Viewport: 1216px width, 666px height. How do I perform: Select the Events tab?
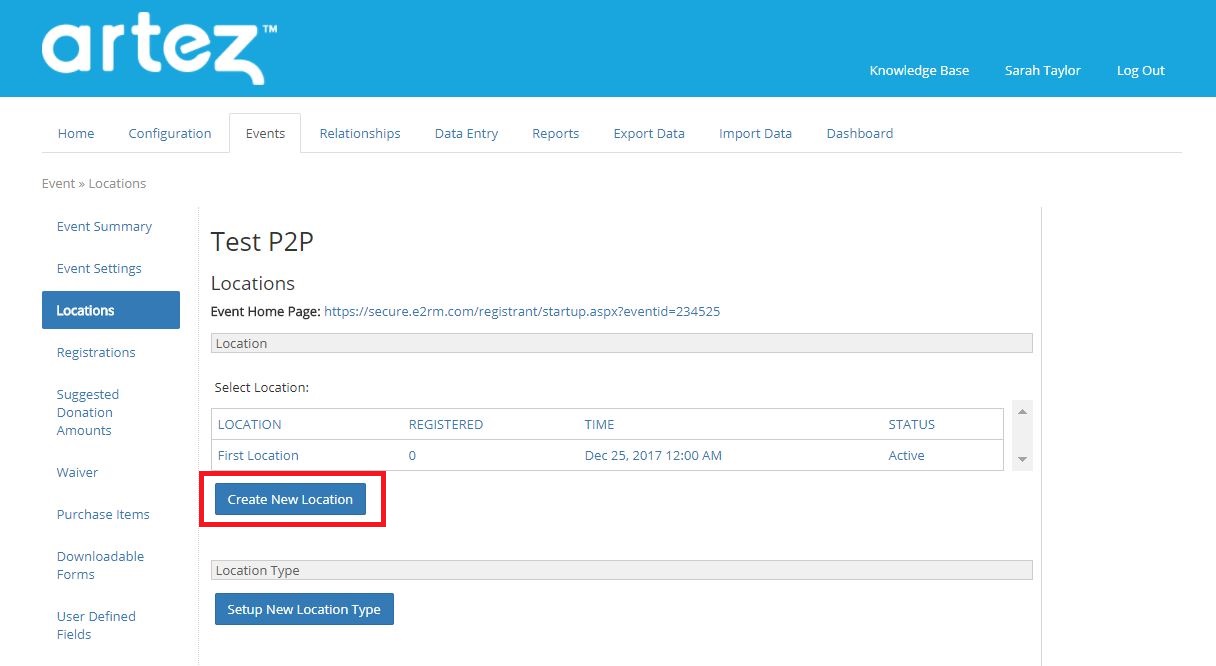coord(265,133)
